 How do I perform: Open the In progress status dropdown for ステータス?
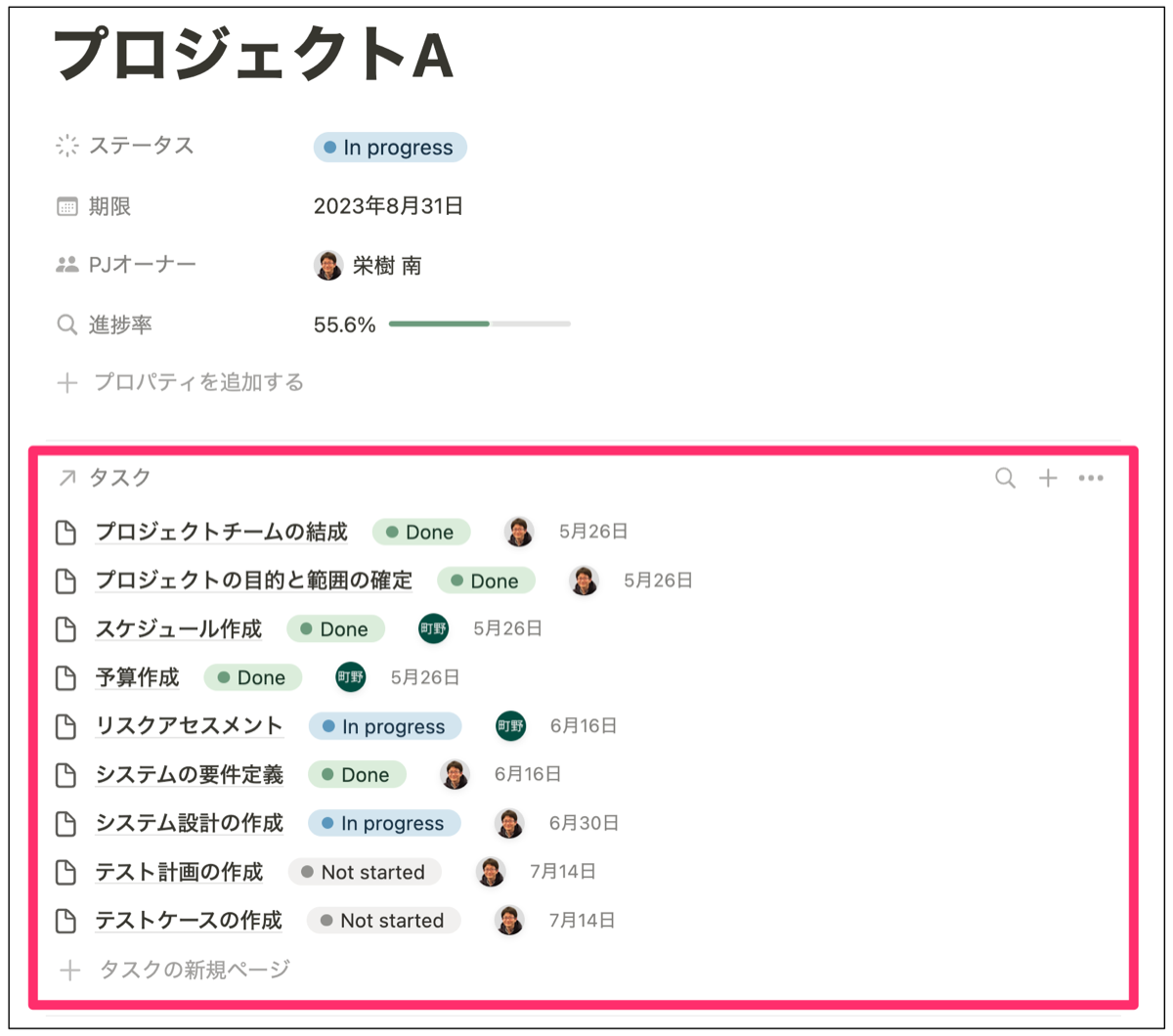[x=390, y=147]
